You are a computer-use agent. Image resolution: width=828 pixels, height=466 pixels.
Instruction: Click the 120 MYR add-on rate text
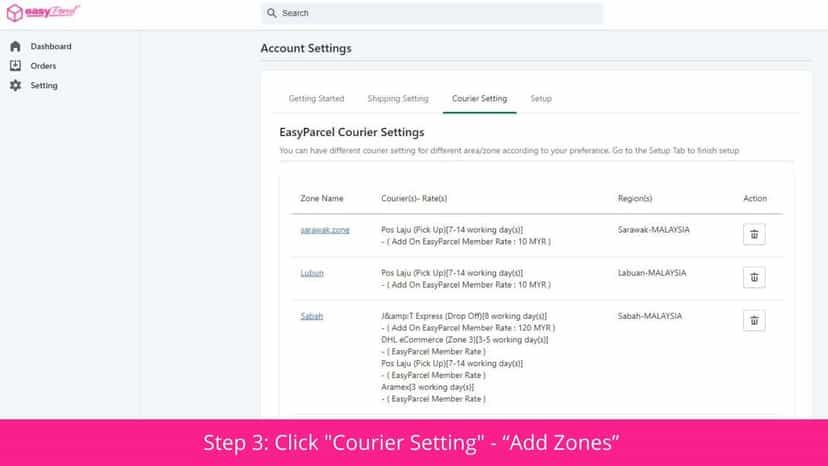point(468,328)
